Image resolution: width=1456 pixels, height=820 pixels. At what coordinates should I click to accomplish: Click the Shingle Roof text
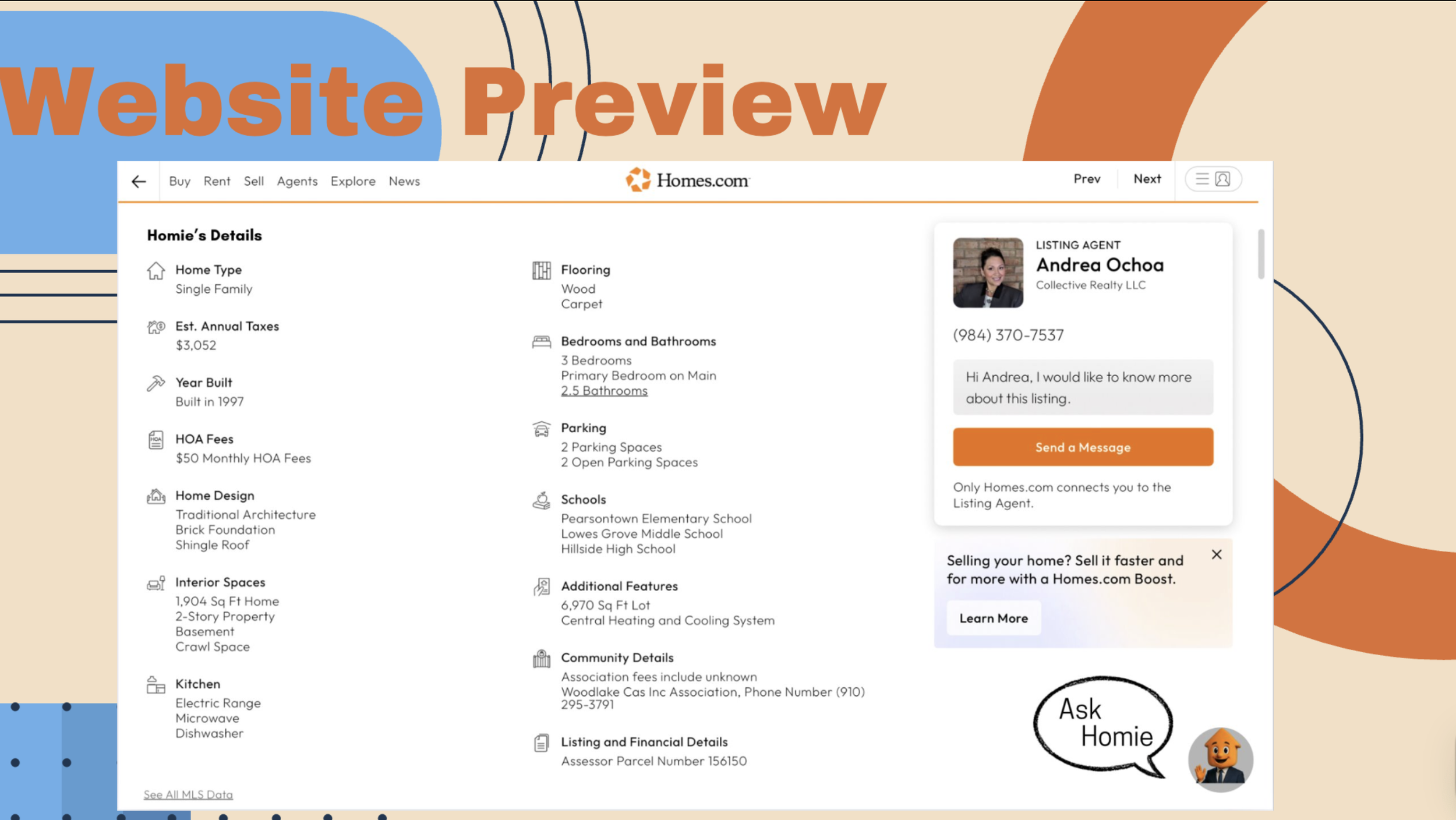(x=212, y=545)
